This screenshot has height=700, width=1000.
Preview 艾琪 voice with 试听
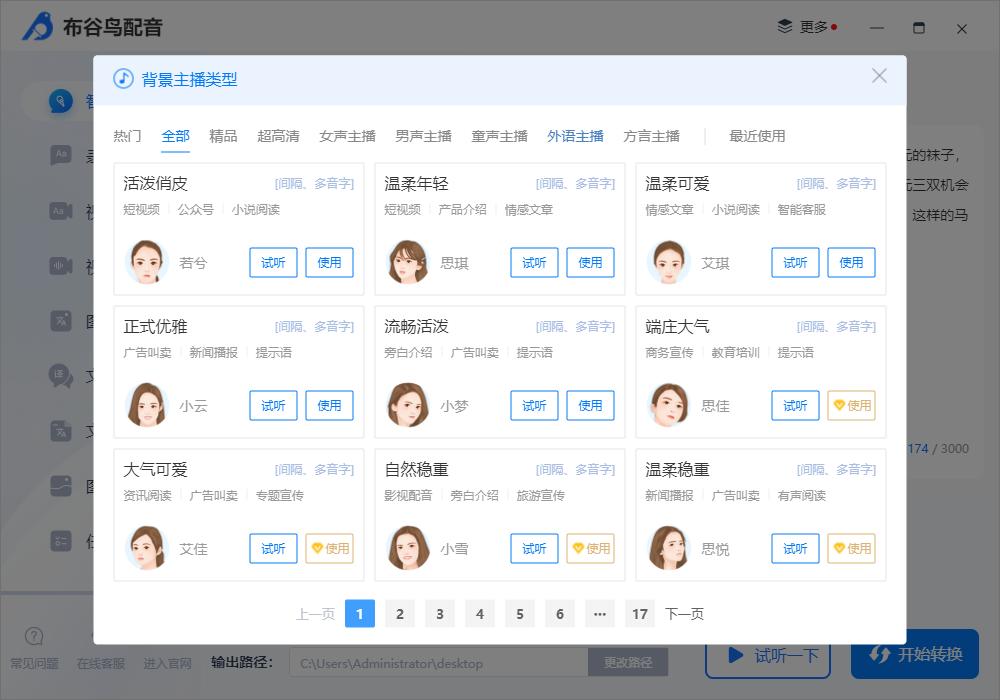[x=795, y=263]
